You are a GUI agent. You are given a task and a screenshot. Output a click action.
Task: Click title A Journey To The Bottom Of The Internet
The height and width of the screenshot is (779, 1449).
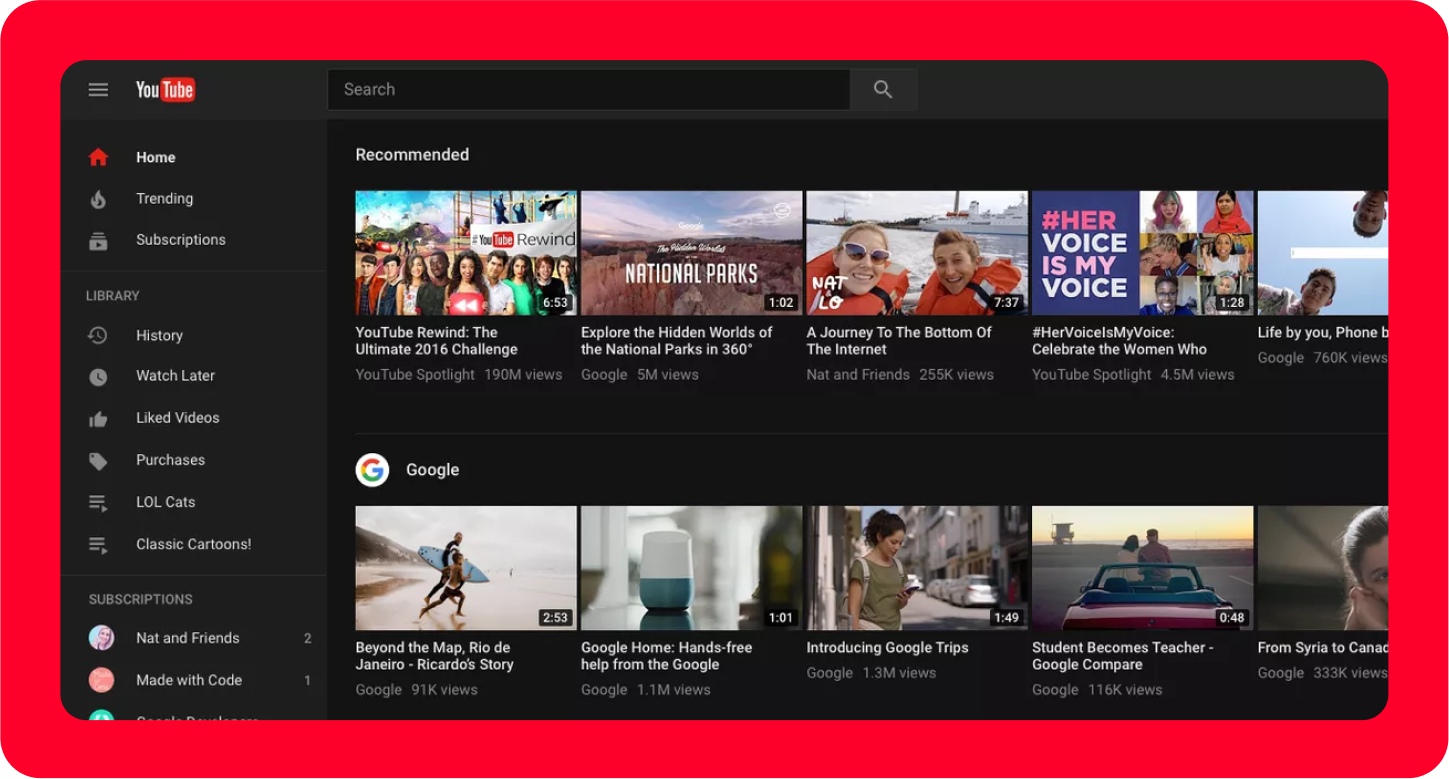coord(899,341)
